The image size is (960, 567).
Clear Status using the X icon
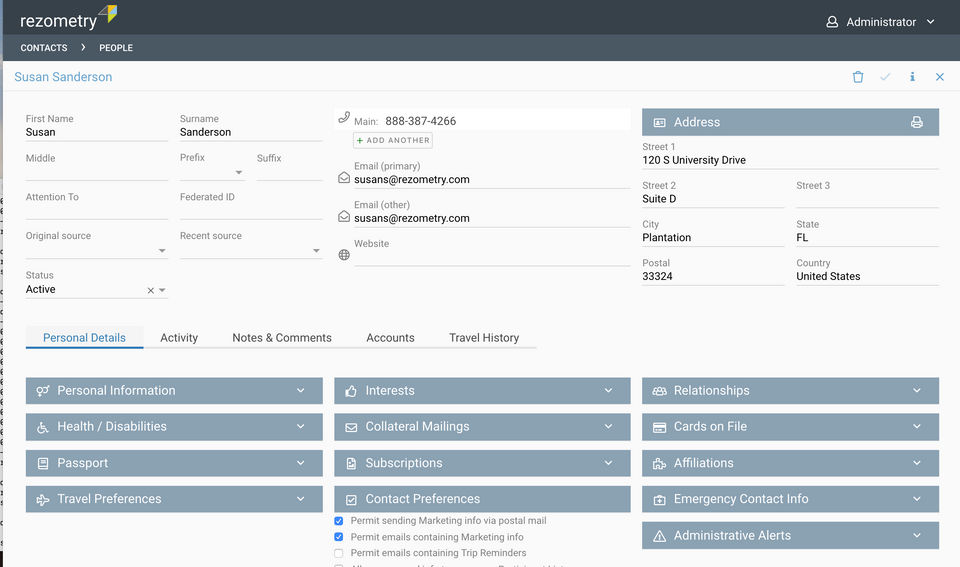pos(151,291)
